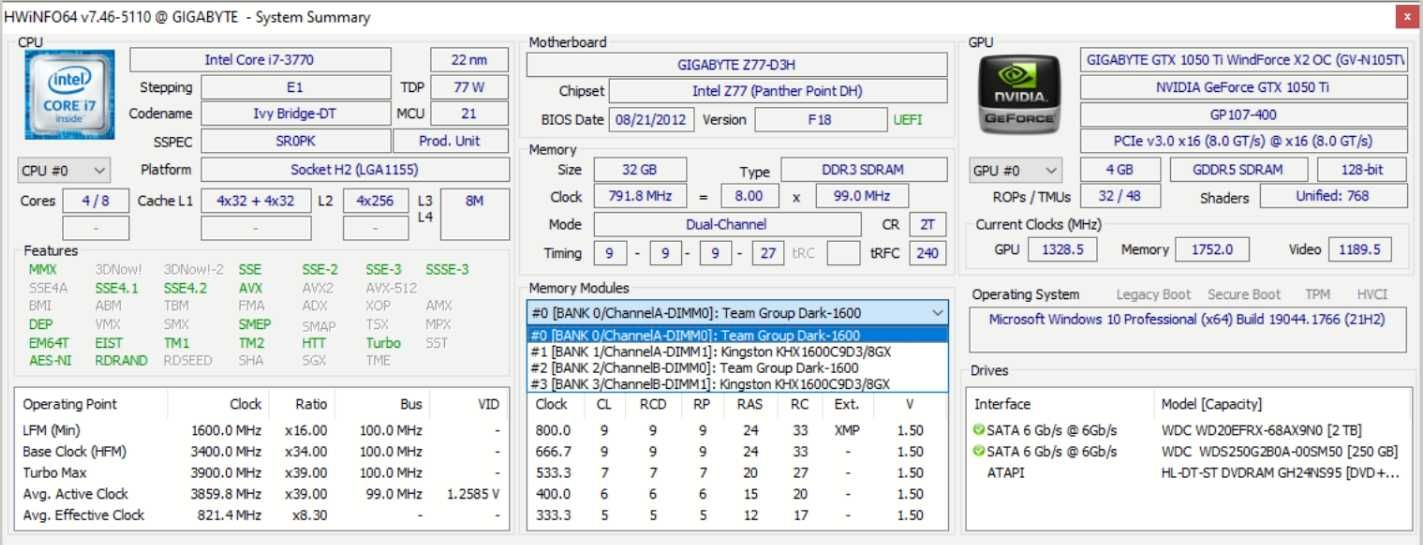Screen dimensions: 1423x545
Task: Close the System Summary window
Action: [x=1405, y=16]
